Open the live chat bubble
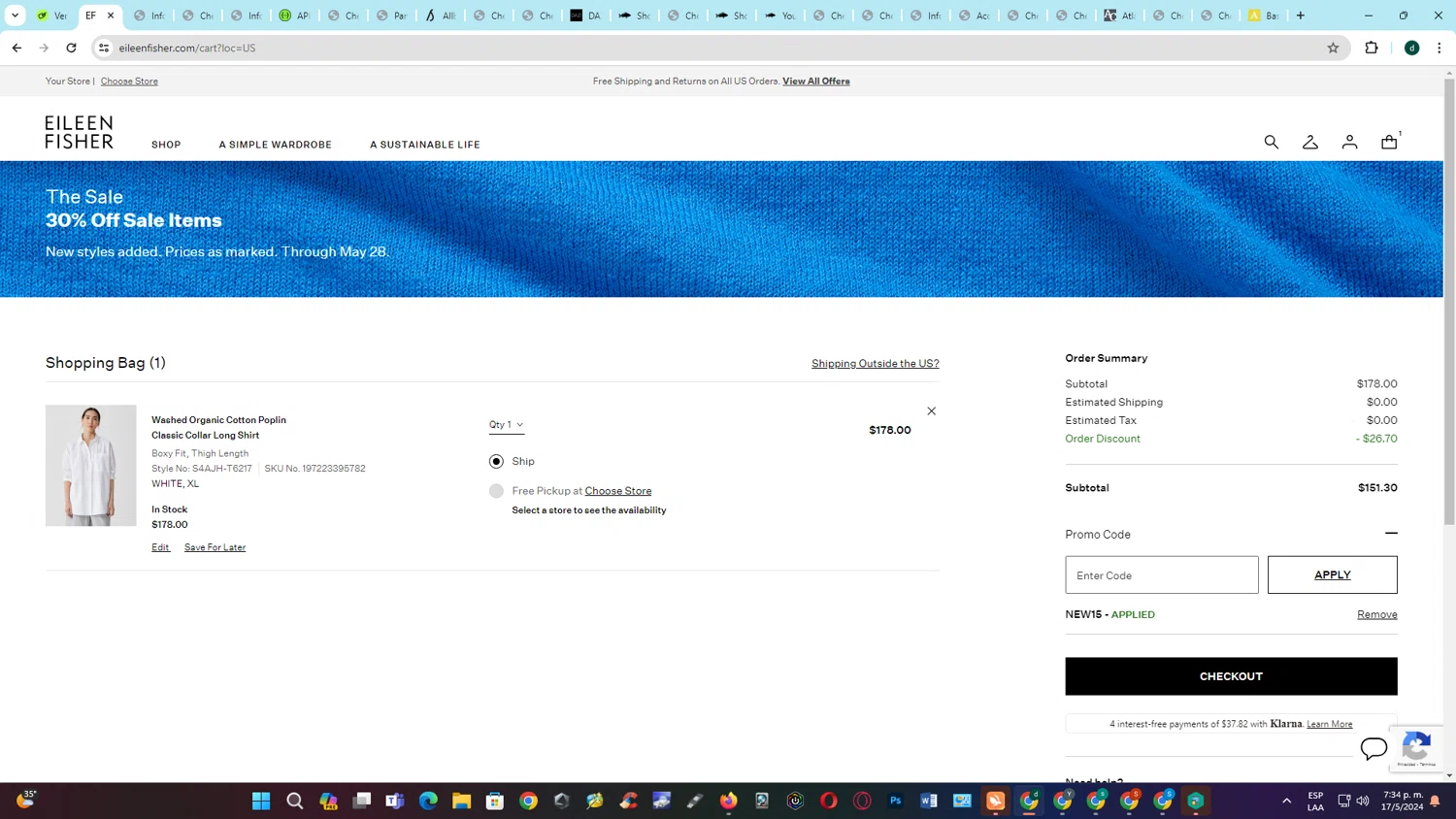This screenshot has height=819, width=1456. (1373, 748)
